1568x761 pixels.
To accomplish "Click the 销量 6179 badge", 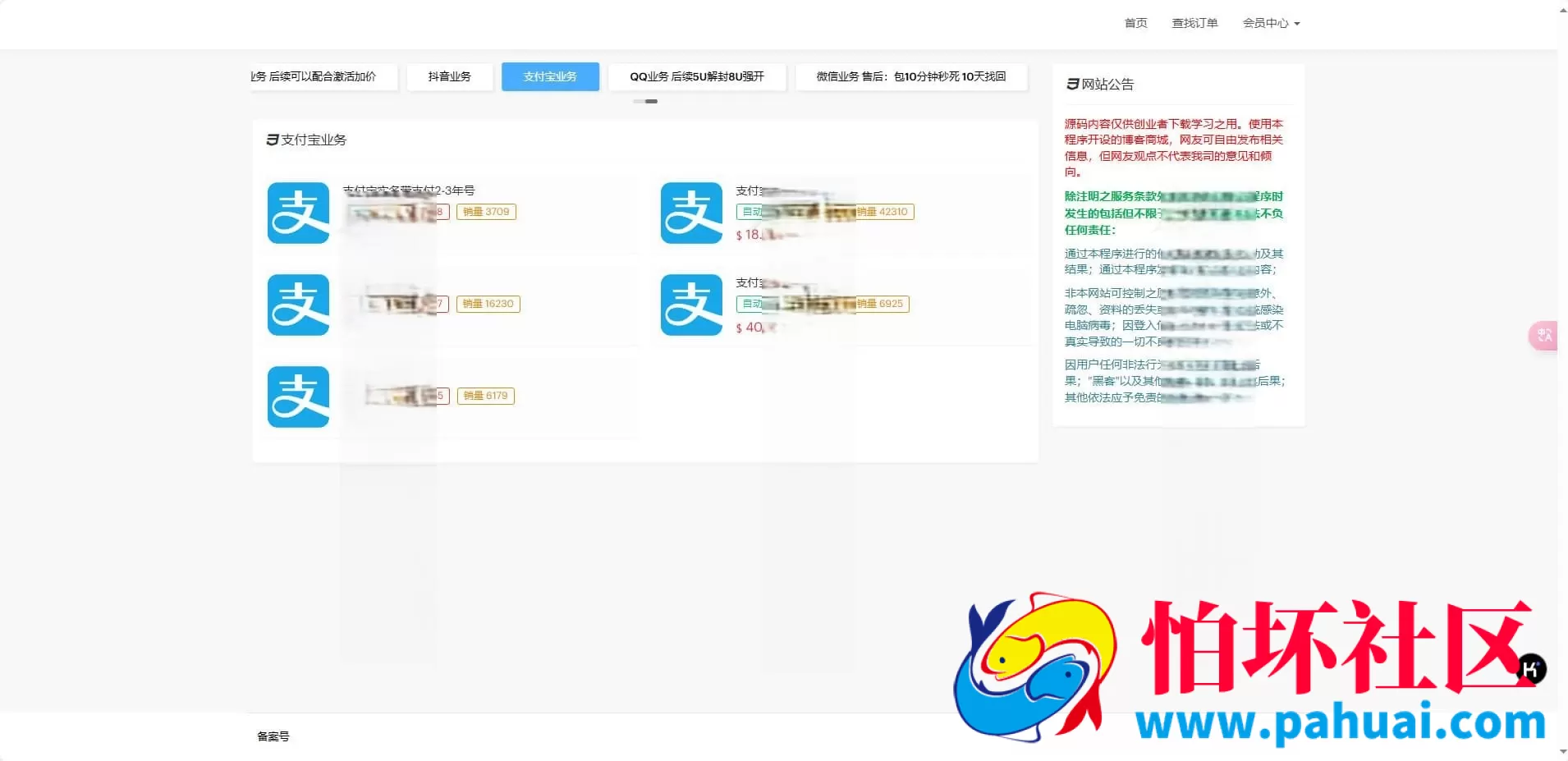I will tap(485, 396).
